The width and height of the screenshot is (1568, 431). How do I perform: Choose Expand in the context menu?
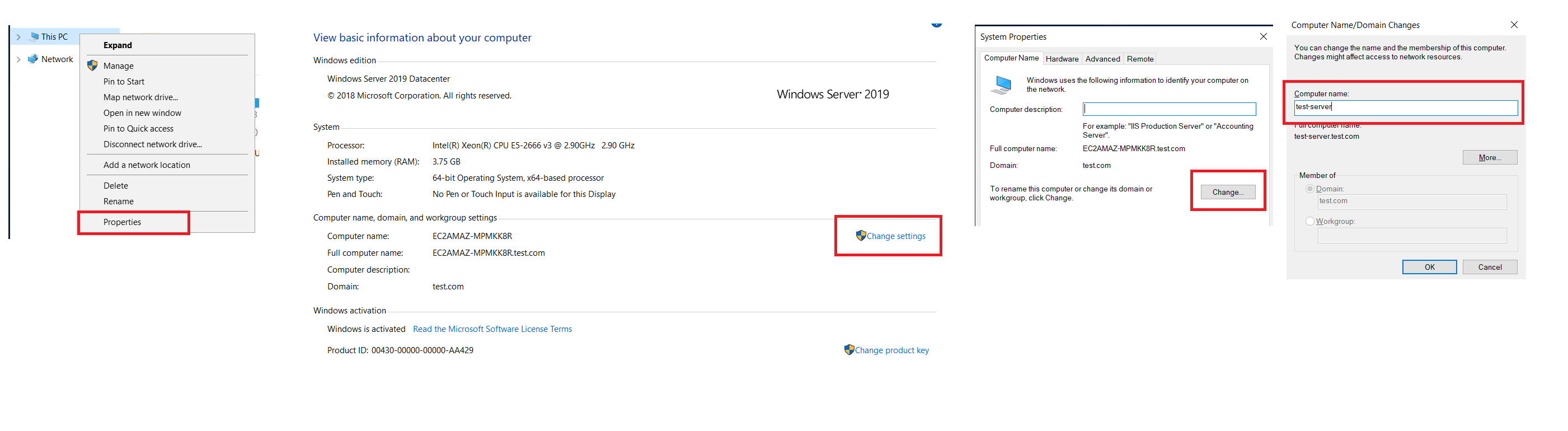click(167, 45)
